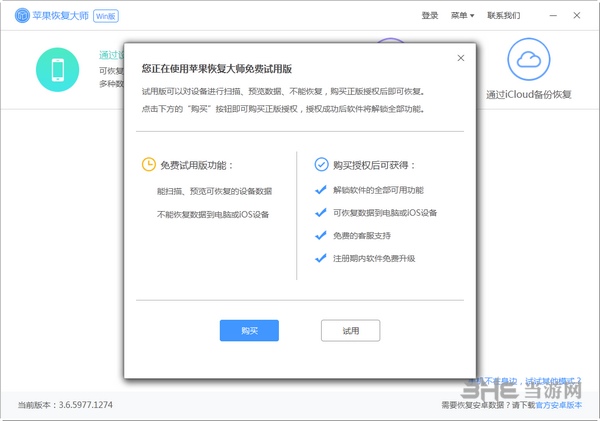Click the 免费的客服支持 text
The image size is (600, 421).
pos(362,236)
